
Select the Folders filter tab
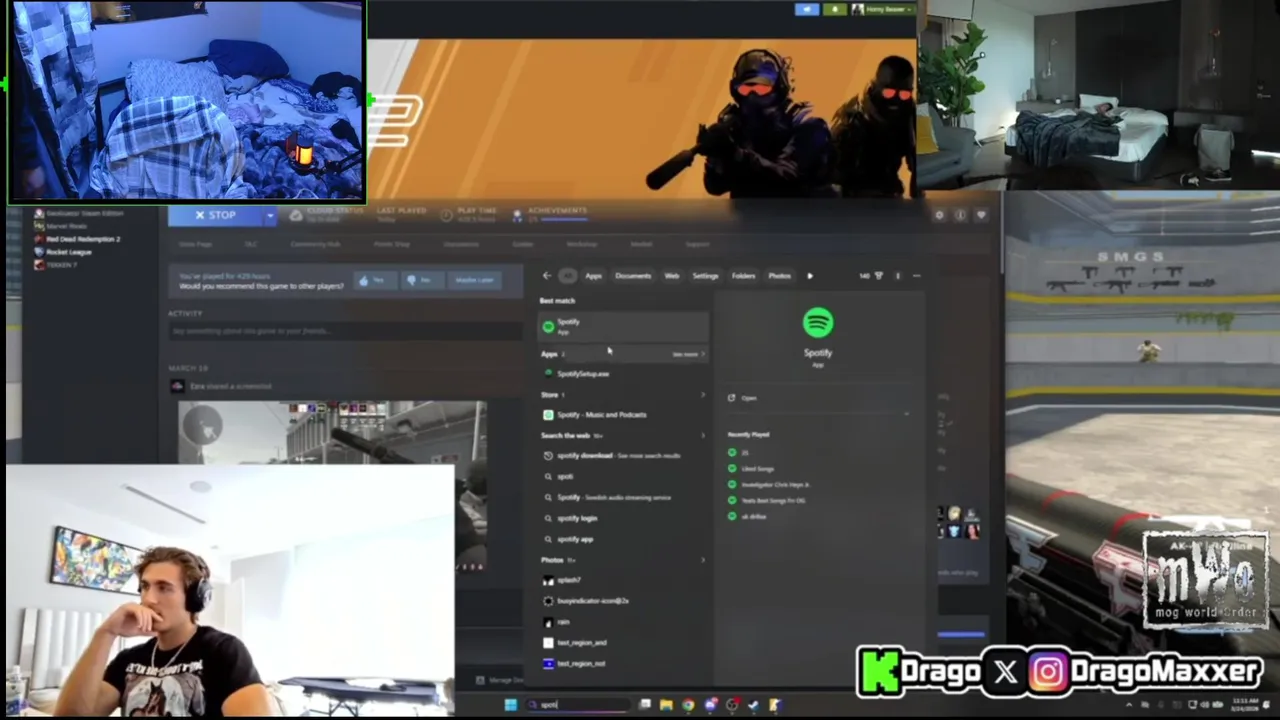[743, 276]
